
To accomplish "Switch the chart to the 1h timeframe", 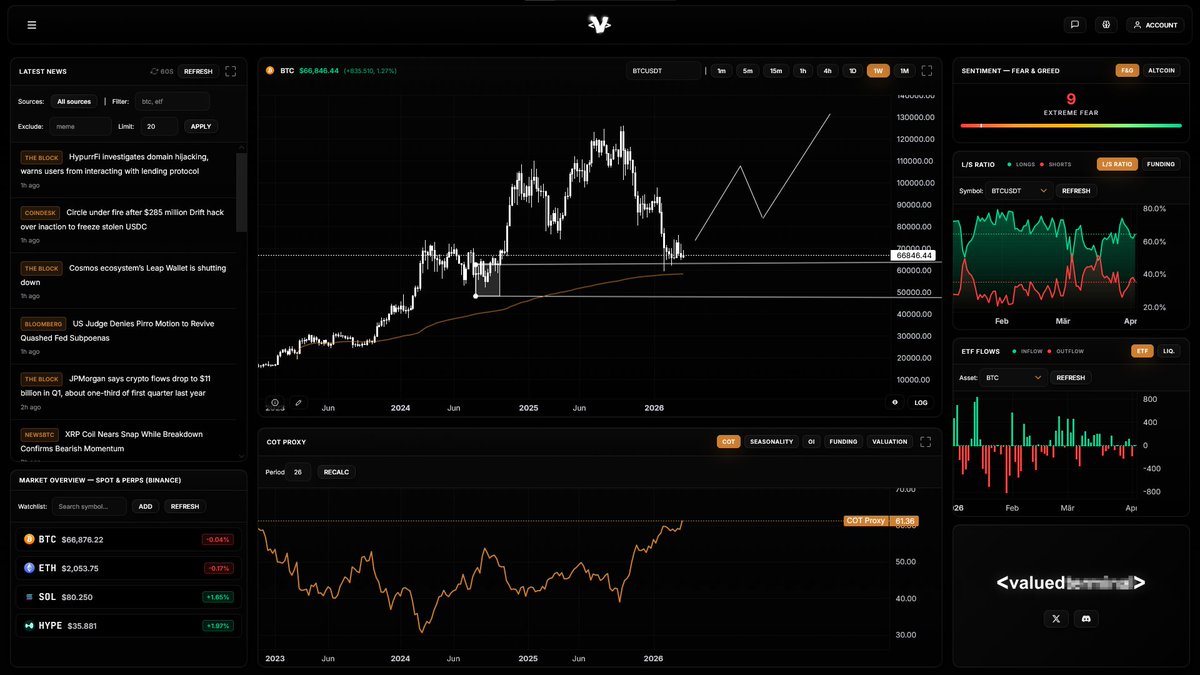I will tap(802, 71).
